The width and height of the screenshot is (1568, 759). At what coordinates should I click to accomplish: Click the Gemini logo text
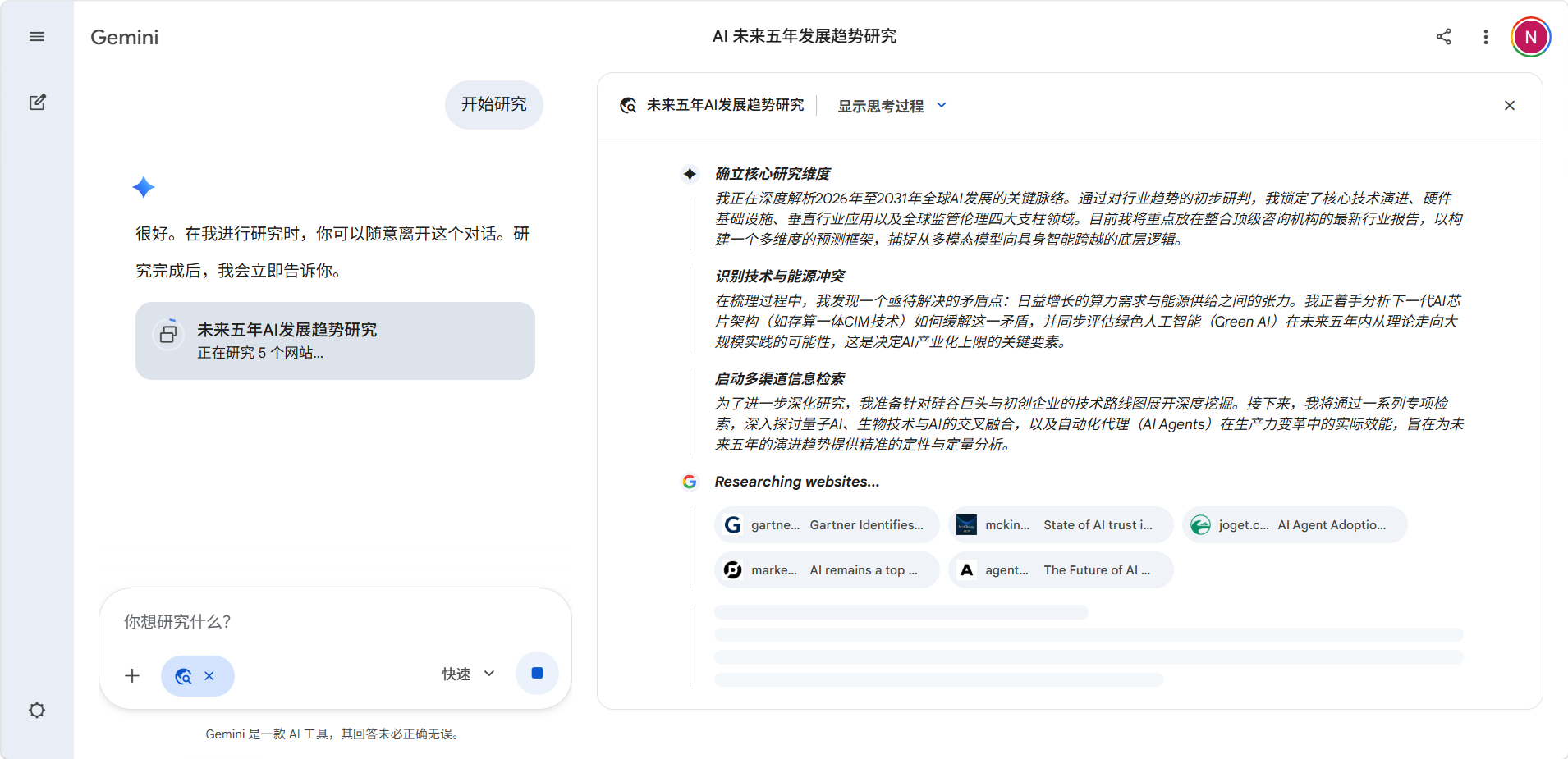[x=125, y=37]
